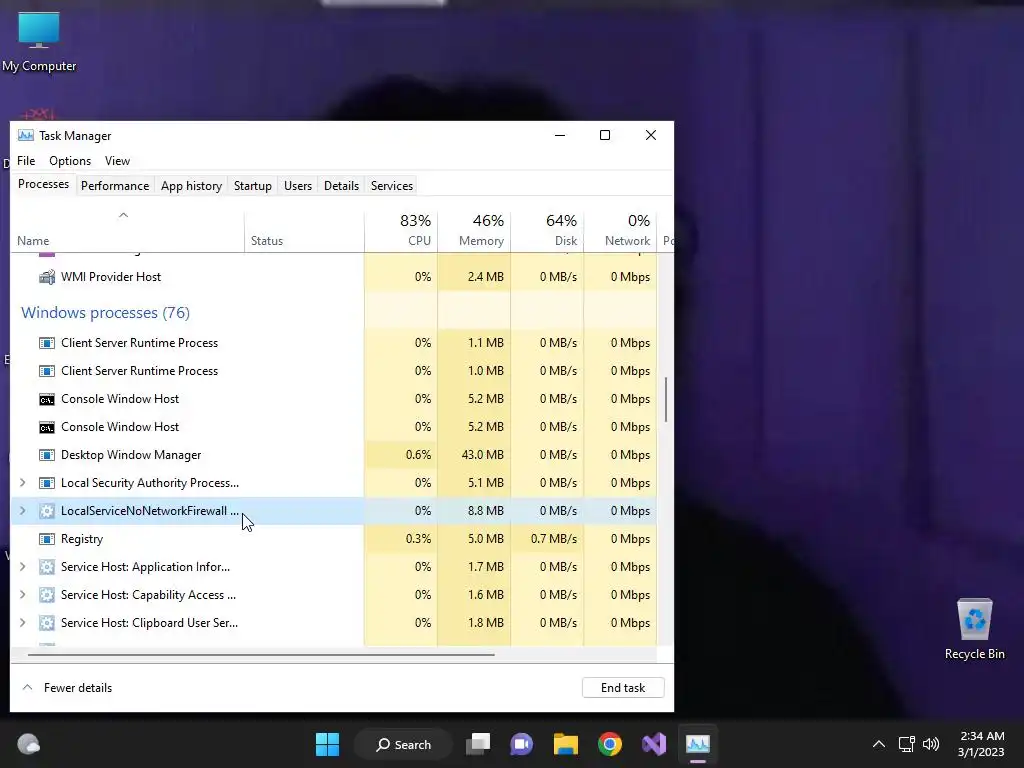Select the Desktop Window Manager row
Screen dimensions: 1024x768
point(334,455)
